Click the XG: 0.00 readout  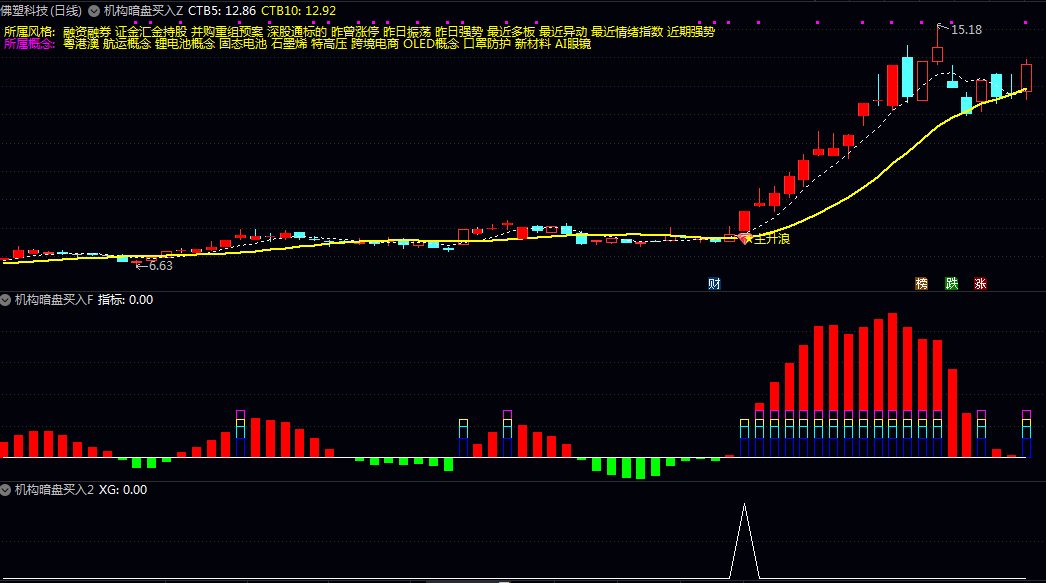pos(123,490)
